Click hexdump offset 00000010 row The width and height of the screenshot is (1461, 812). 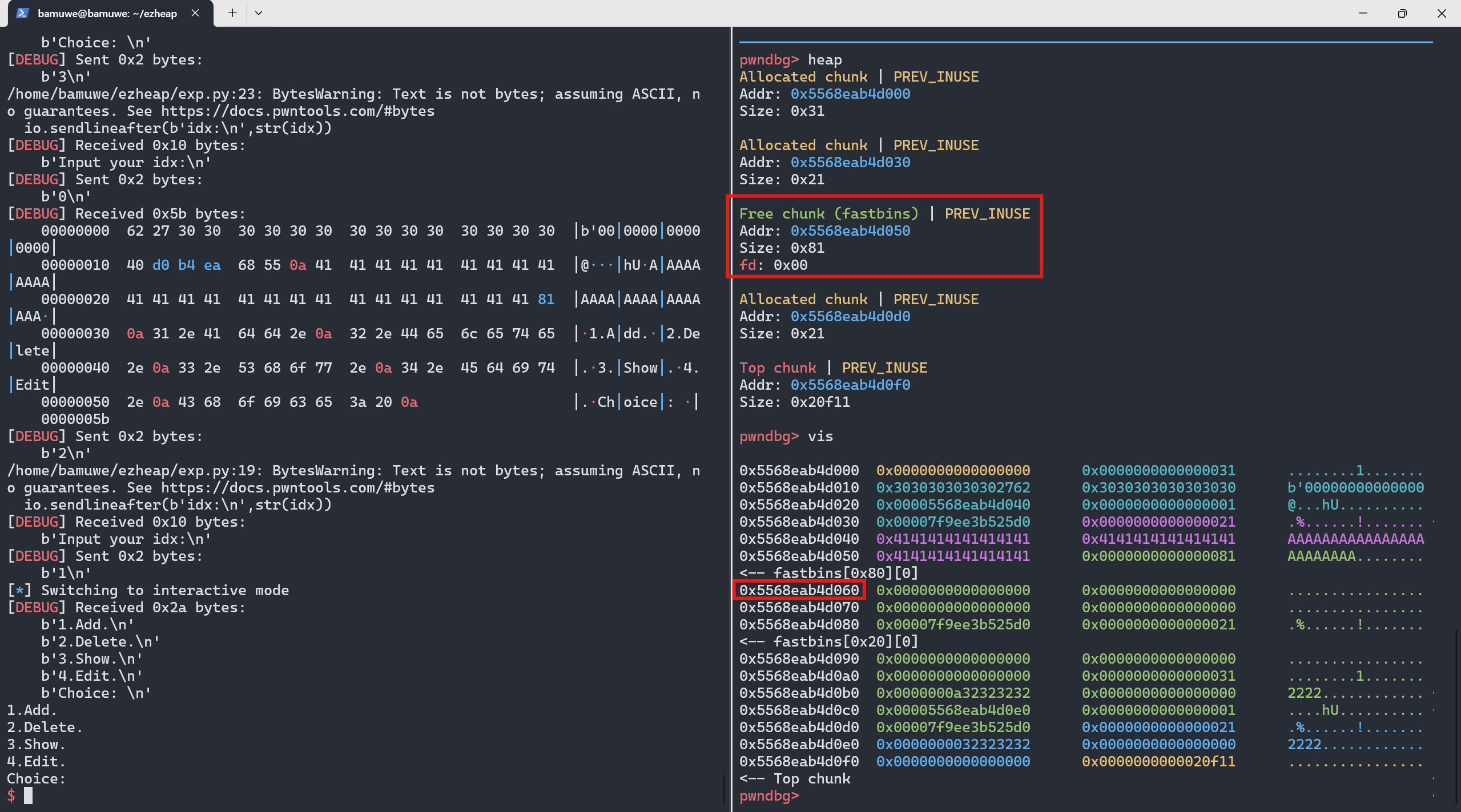tap(371, 265)
